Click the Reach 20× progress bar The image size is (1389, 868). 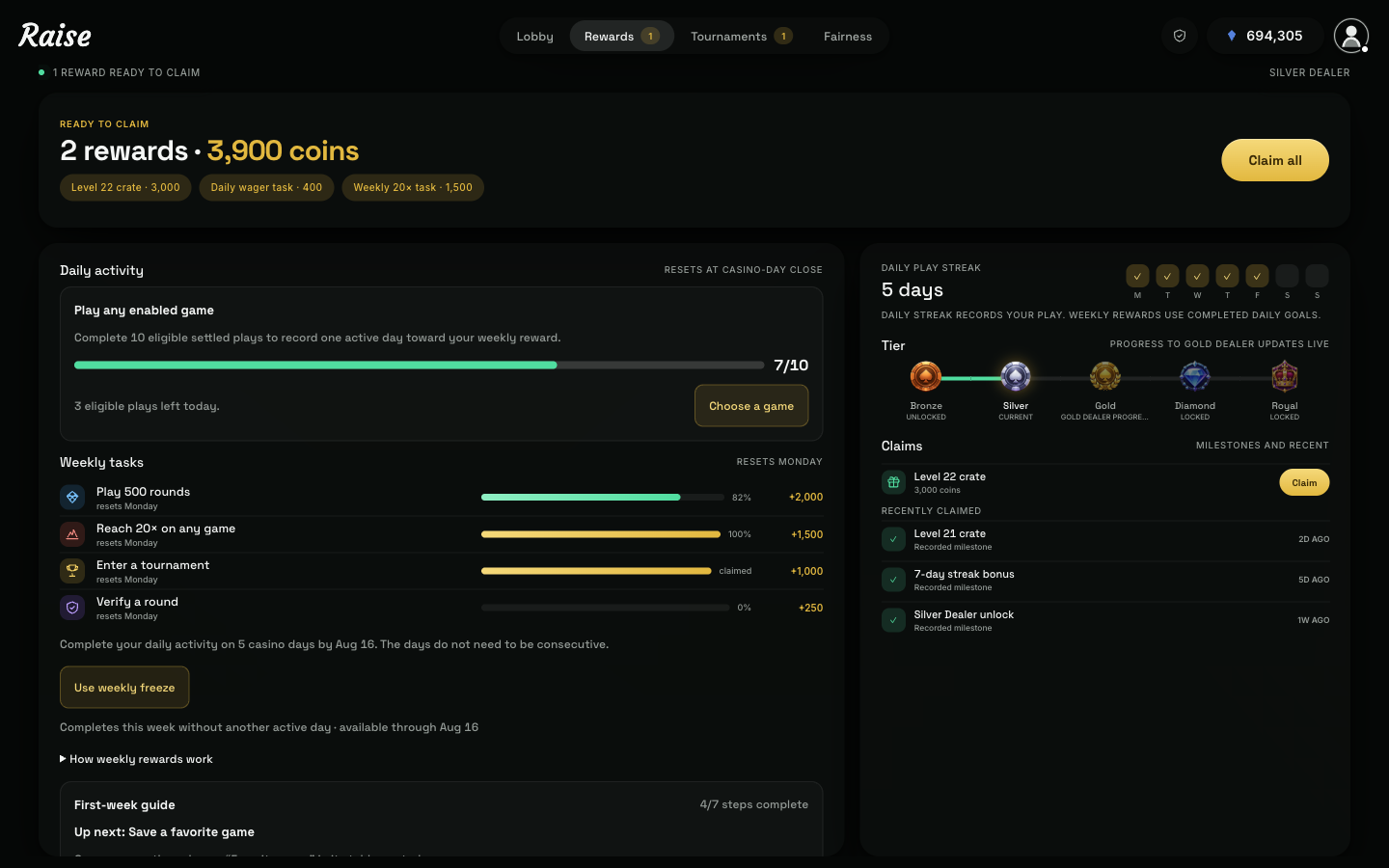point(601,534)
